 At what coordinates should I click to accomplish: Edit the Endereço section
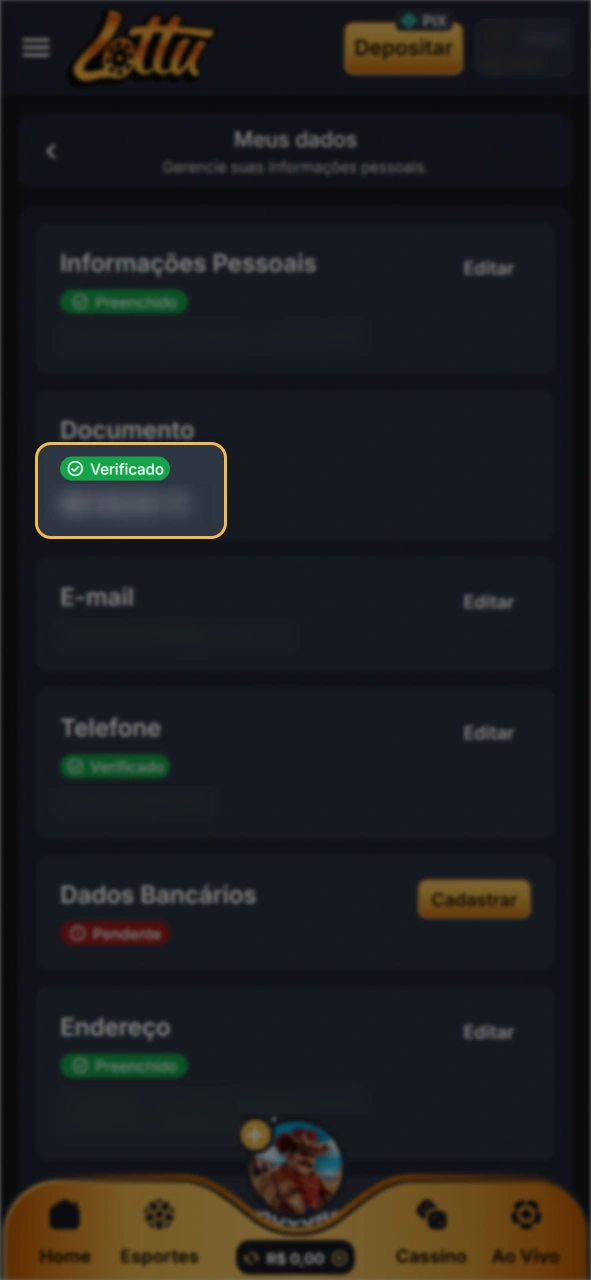tap(488, 1032)
